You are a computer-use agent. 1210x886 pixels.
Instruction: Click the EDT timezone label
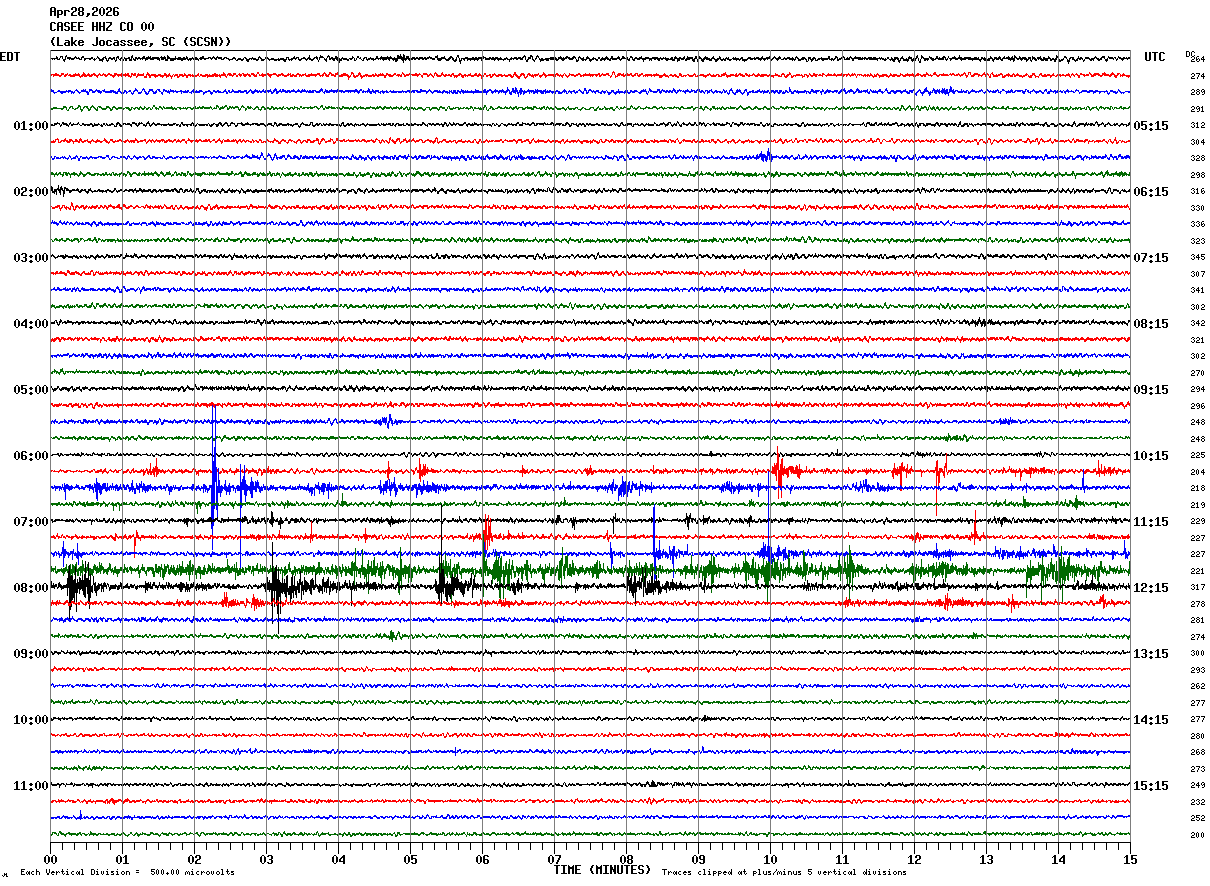(10, 57)
